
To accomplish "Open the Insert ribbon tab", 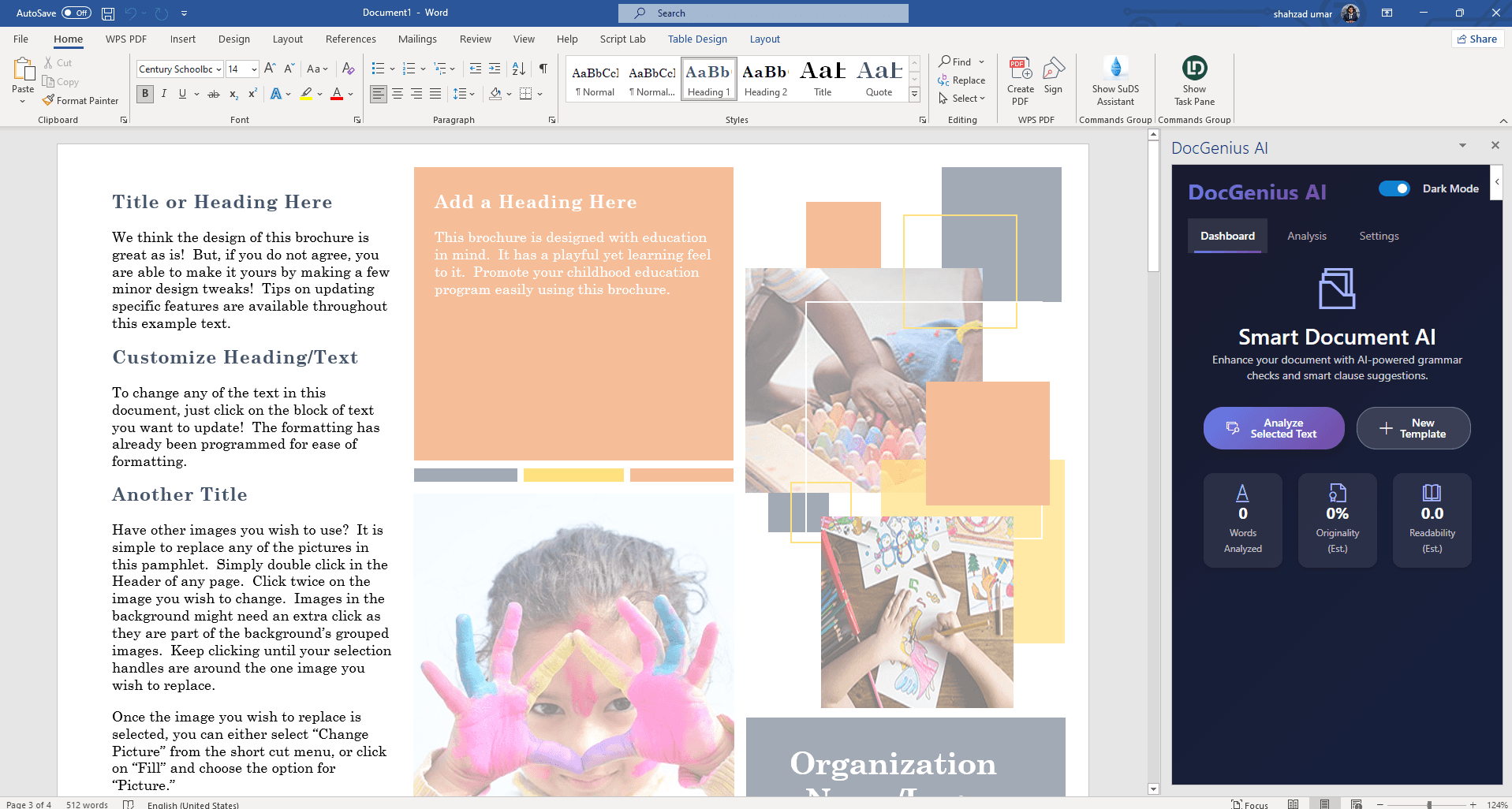I will (182, 39).
